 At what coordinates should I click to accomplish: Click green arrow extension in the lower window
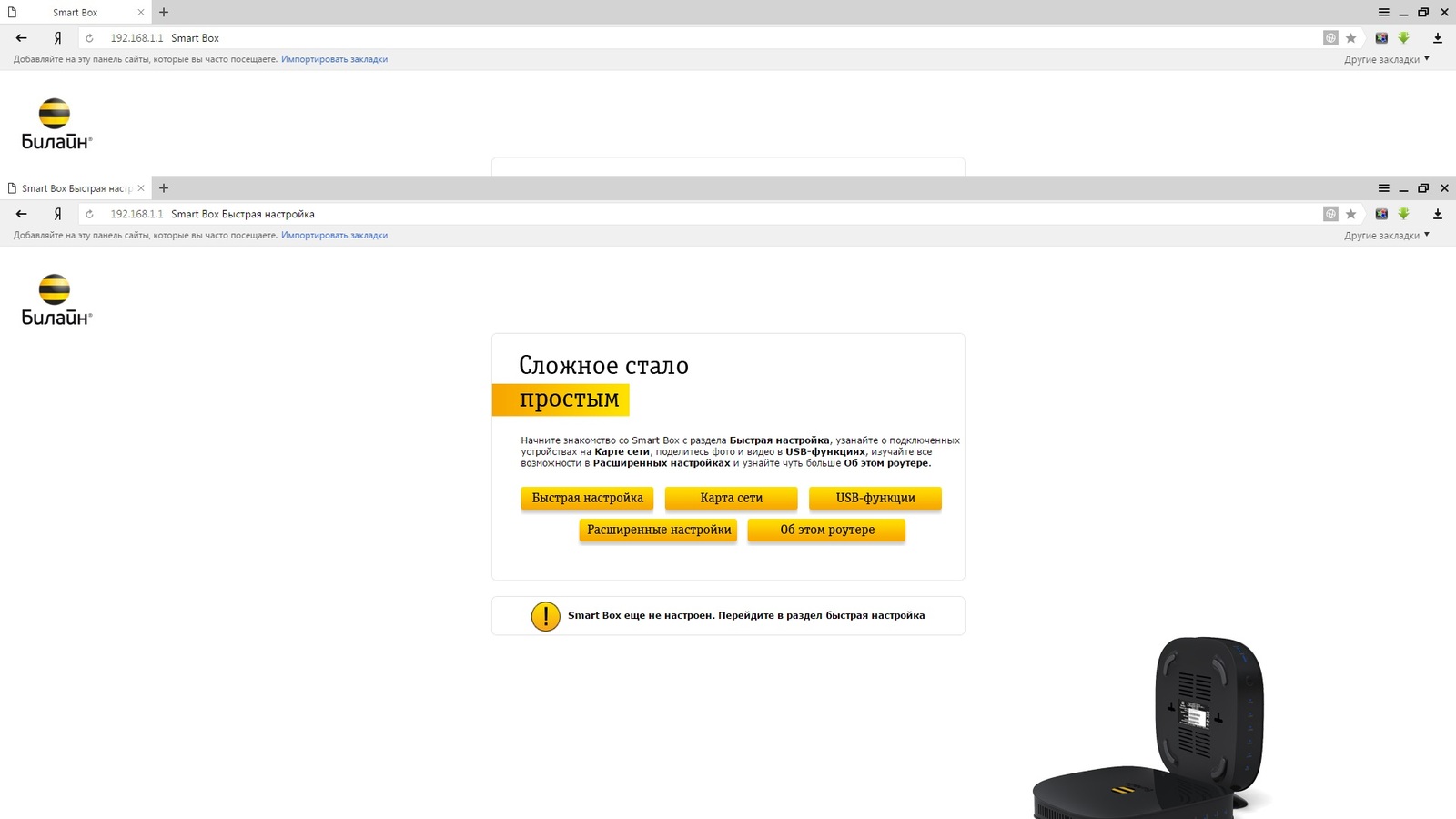point(1403,214)
